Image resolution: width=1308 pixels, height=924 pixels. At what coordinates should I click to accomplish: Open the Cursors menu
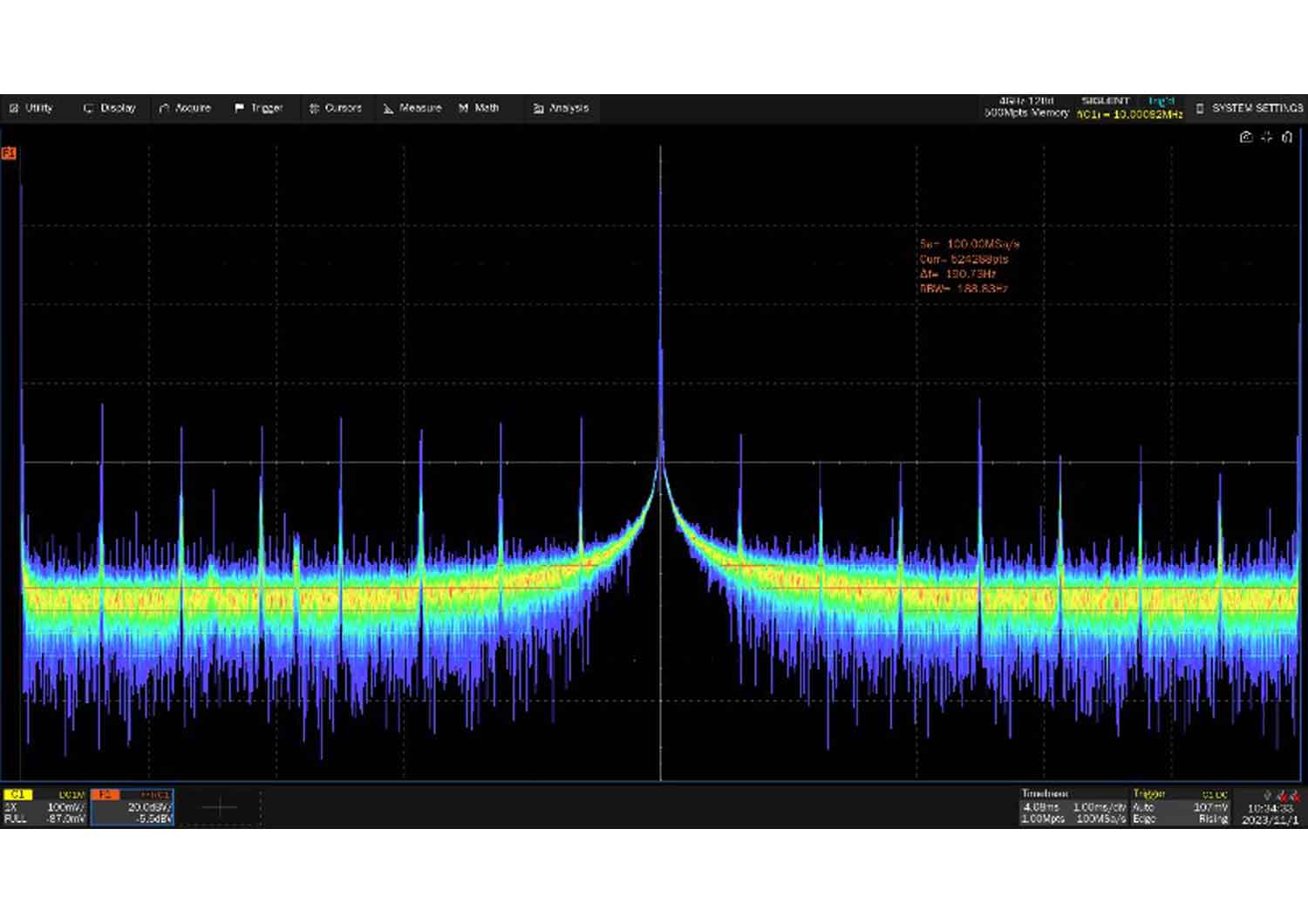336,108
